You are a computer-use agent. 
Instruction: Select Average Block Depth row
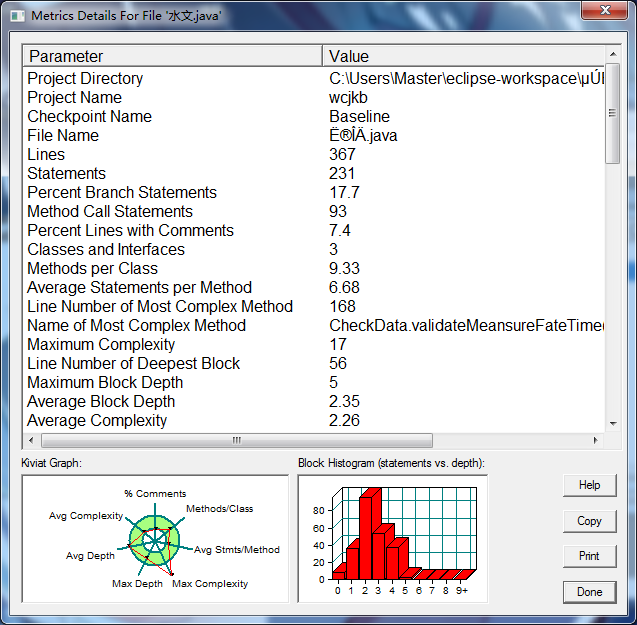pyautogui.click(x=314, y=401)
